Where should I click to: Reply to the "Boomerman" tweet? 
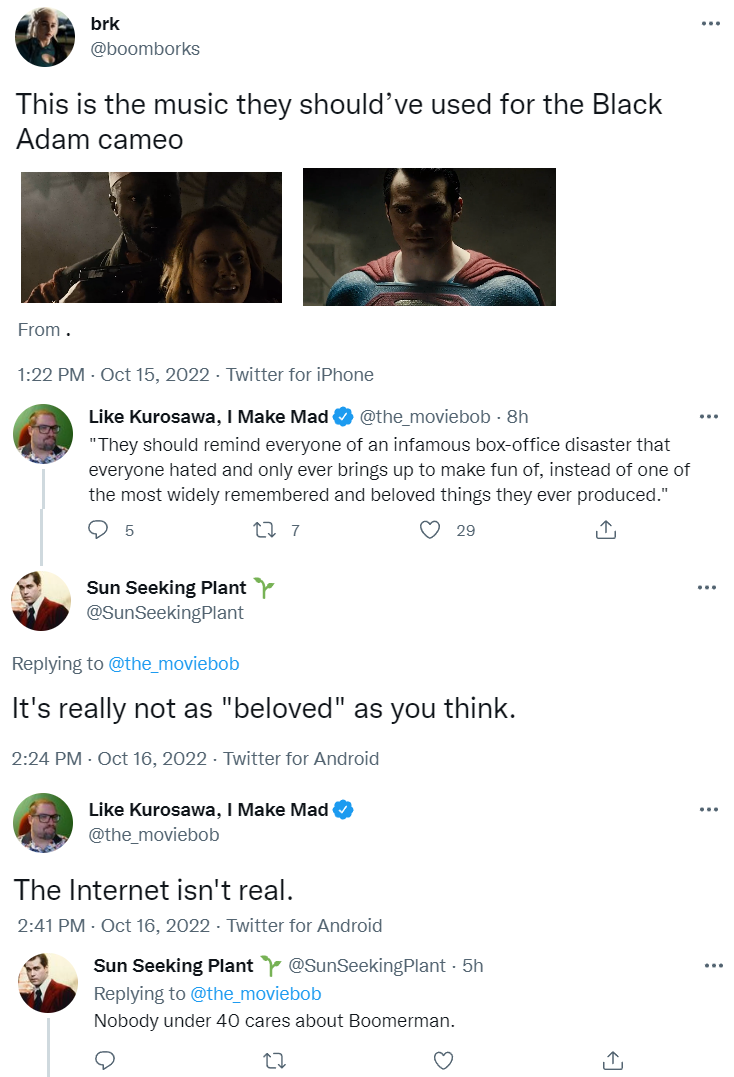pos(103,1060)
